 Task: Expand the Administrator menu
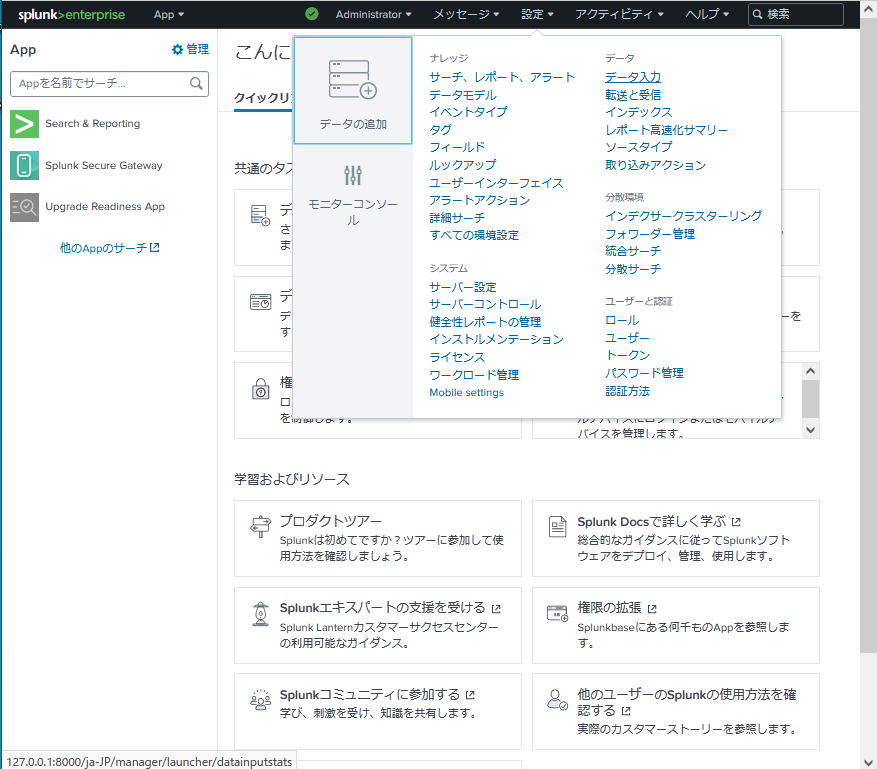pyautogui.click(x=373, y=15)
